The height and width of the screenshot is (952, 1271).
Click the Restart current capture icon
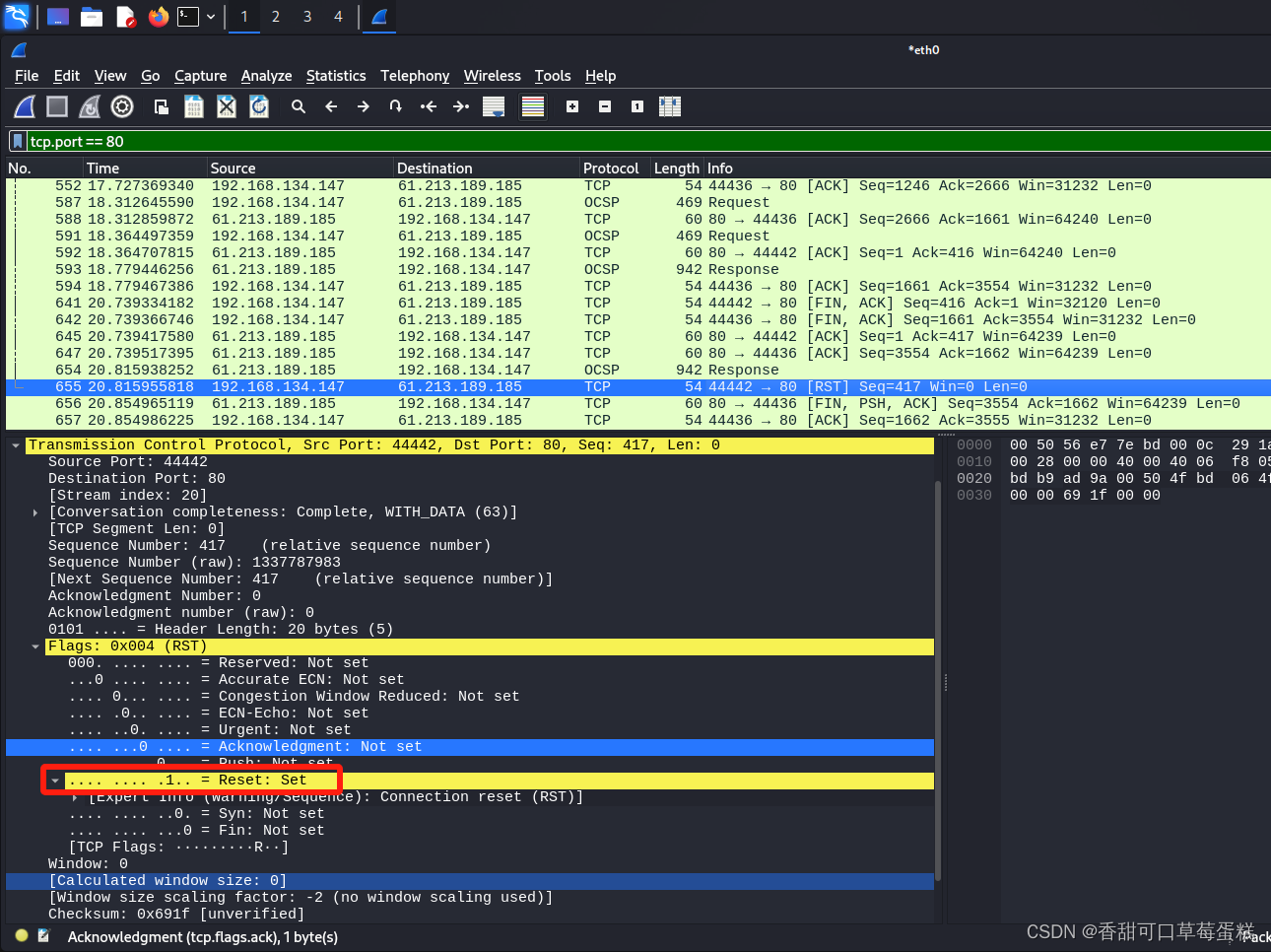point(89,106)
